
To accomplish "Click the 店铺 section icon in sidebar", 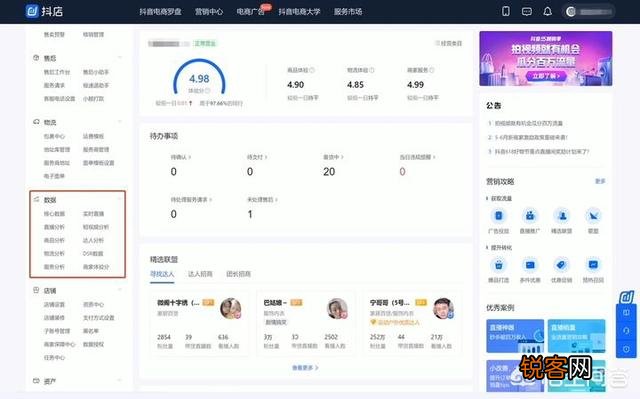I will [36, 290].
